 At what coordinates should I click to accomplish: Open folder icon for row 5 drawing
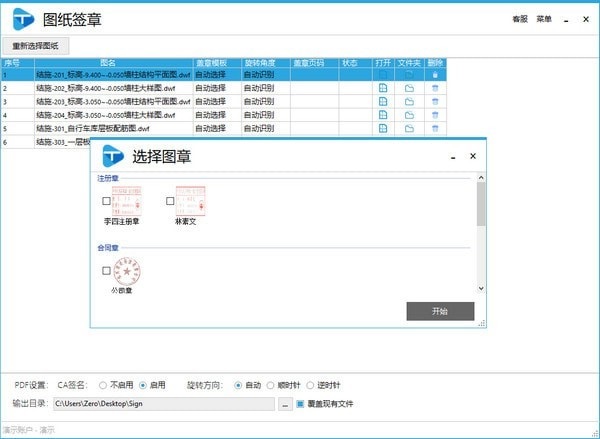click(409, 128)
